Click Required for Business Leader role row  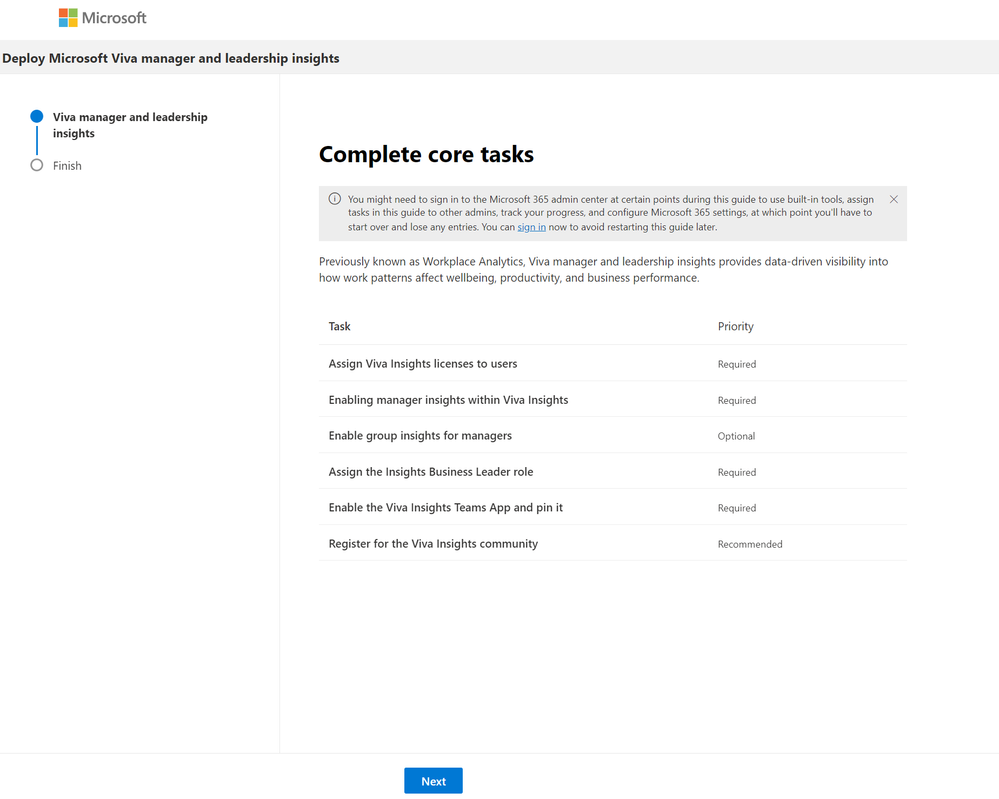tap(737, 472)
